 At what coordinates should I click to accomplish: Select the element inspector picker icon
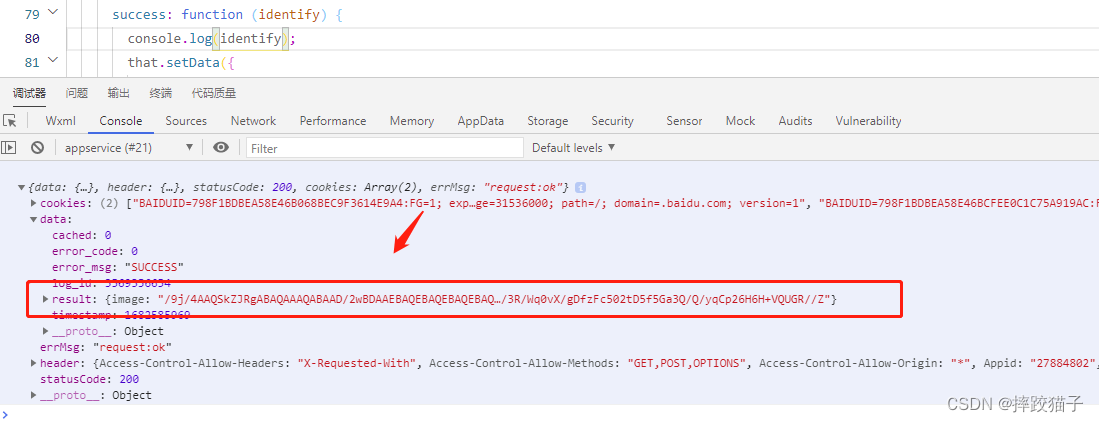click(x=9, y=121)
